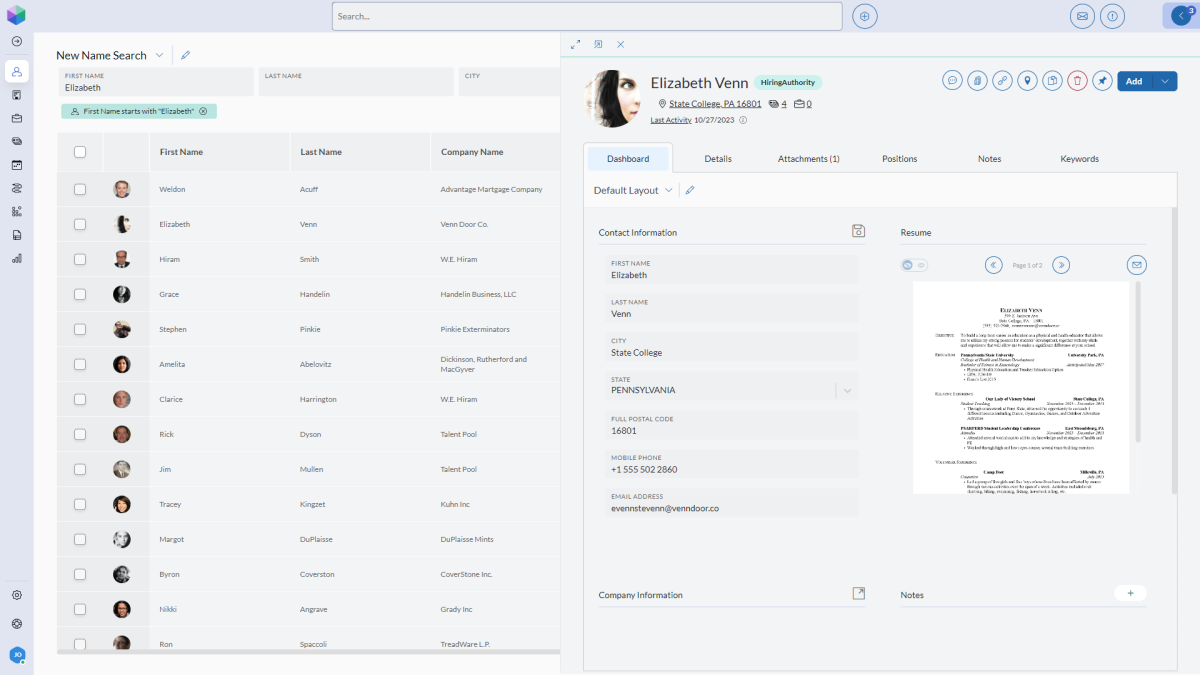Viewport: 1200px width, 675px height.
Task: Open the email envelope icon above the resume
Action: tap(1136, 265)
